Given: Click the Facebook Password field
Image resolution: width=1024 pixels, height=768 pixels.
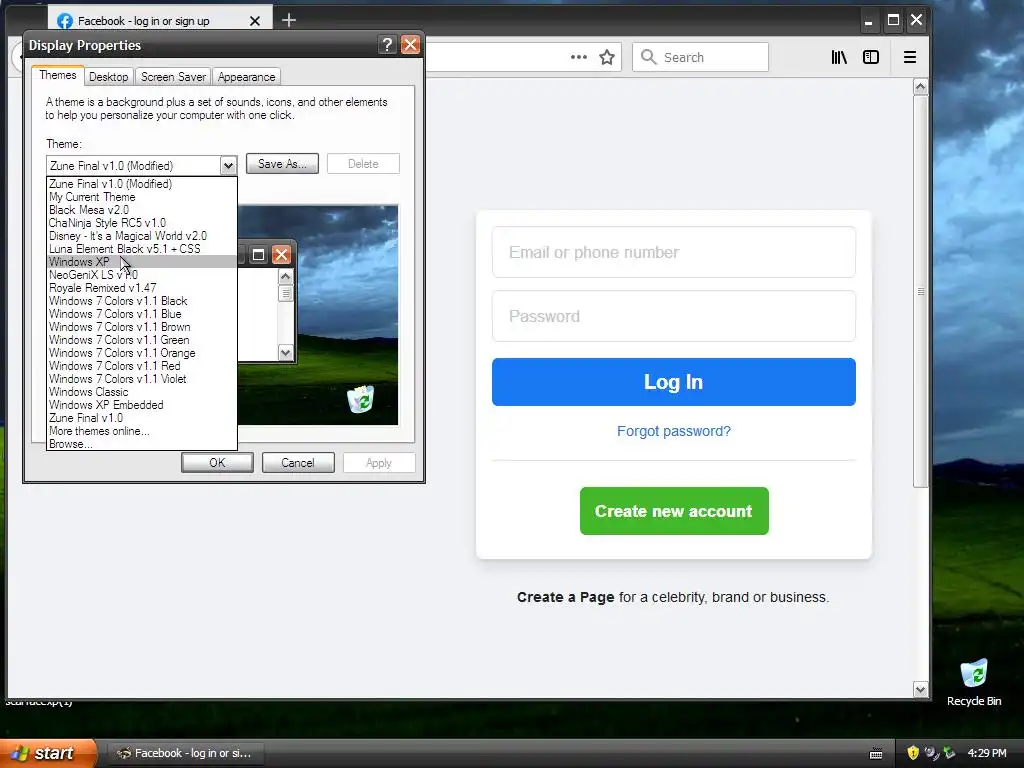Looking at the screenshot, I should click(x=673, y=316).
